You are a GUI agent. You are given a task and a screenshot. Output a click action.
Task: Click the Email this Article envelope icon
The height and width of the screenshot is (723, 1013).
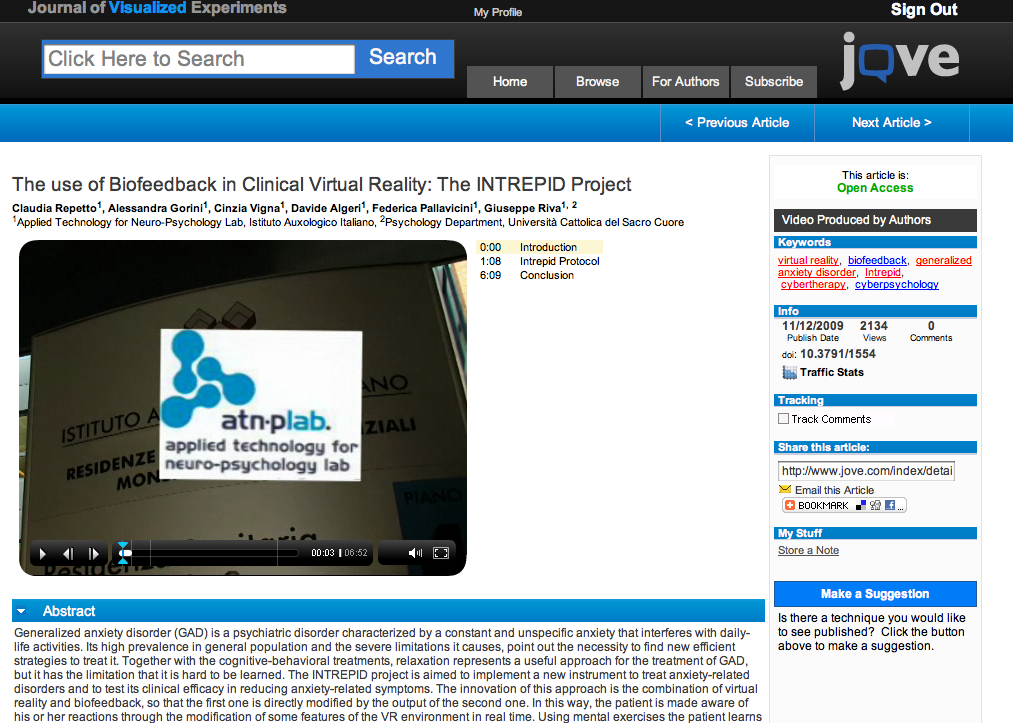click(785, 490)
